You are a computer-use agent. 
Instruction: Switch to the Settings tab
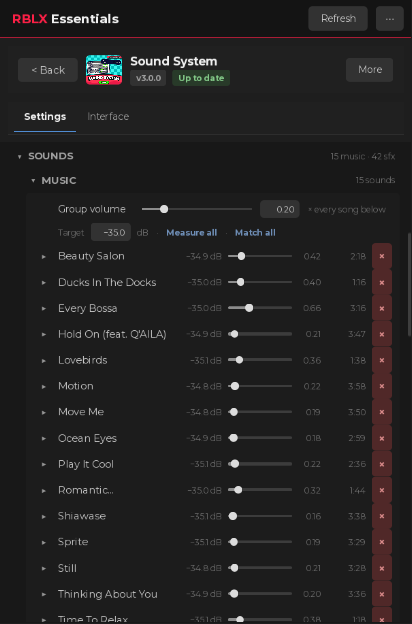click(x=45, y=117)
